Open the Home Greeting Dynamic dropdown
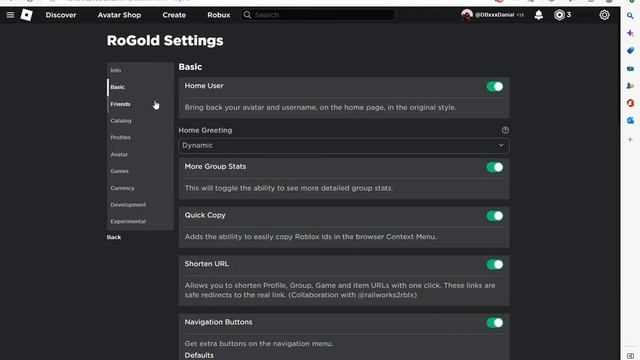Screen dimensions: 640x360 344,146
